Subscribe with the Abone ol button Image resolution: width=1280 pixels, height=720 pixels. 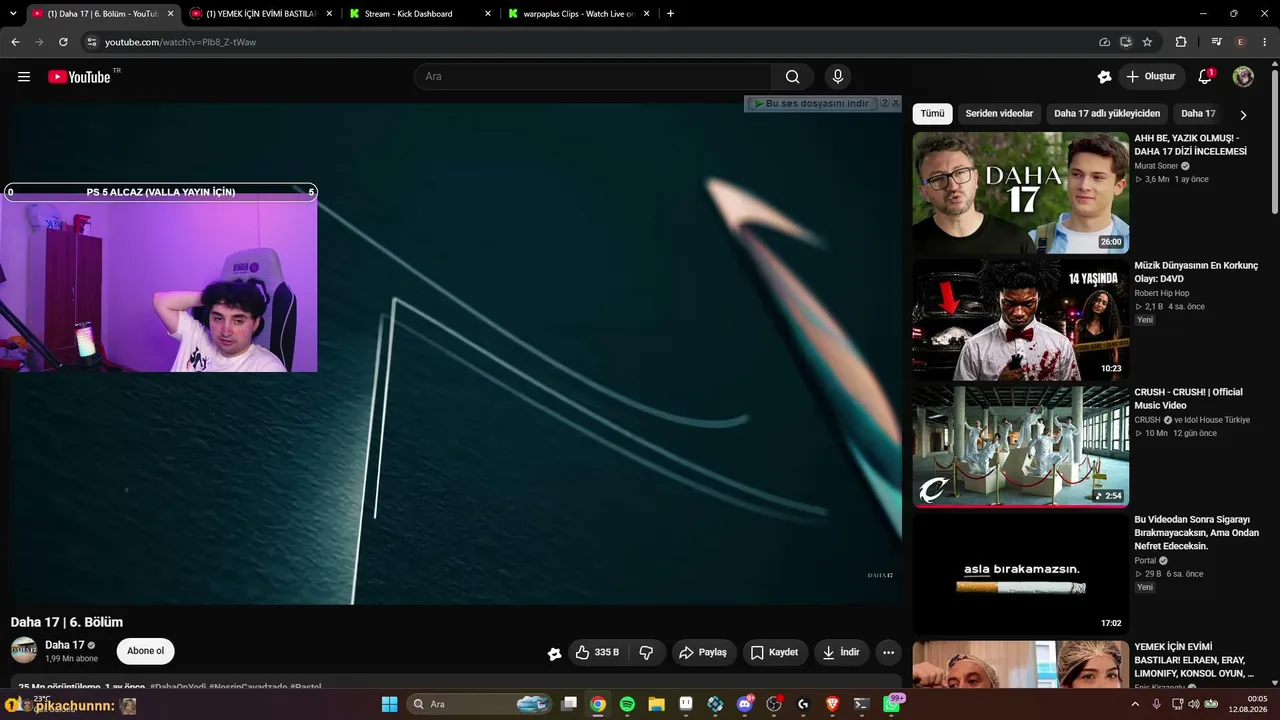click(x=146, y=651)
